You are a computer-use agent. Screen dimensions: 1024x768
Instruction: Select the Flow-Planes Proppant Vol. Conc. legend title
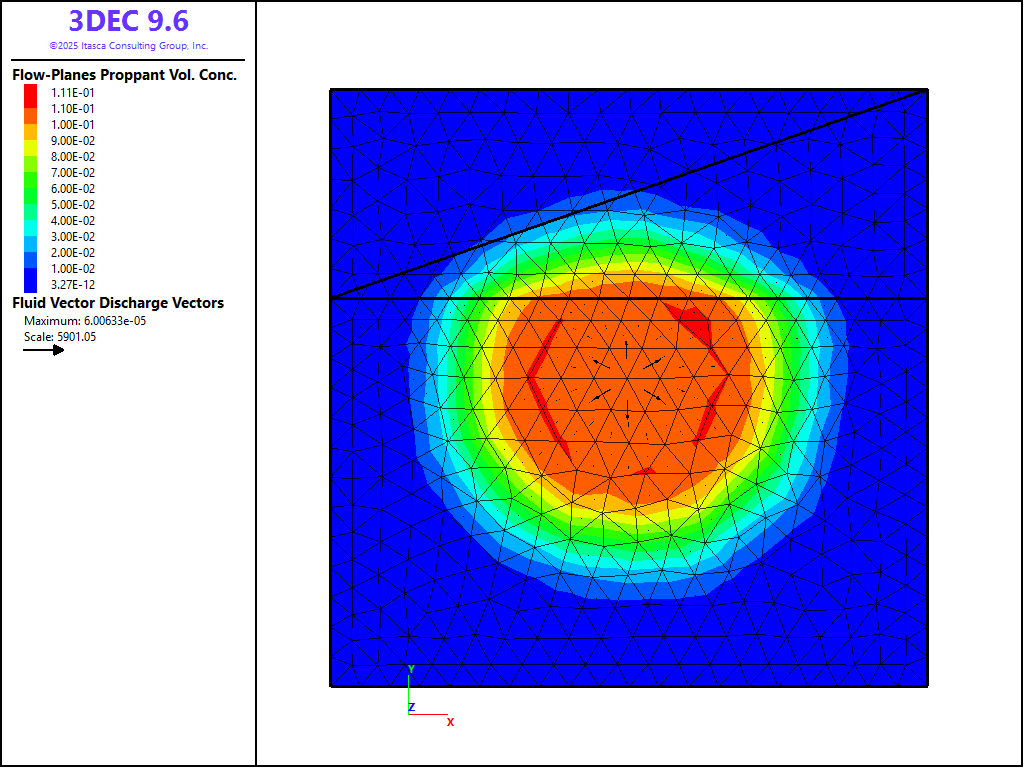pos(124,75)
